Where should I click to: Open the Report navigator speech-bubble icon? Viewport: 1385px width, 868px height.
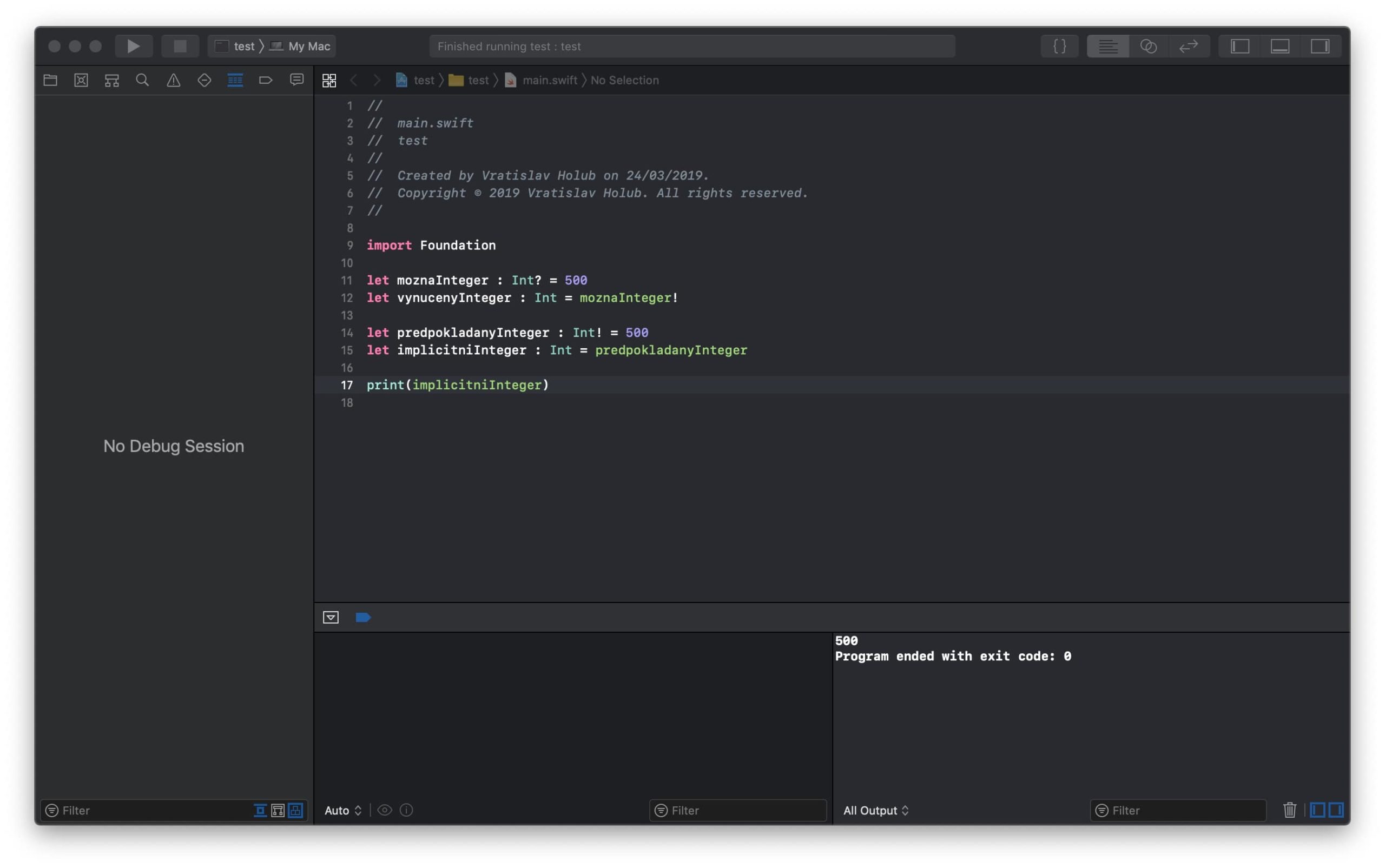coord(296,81)
